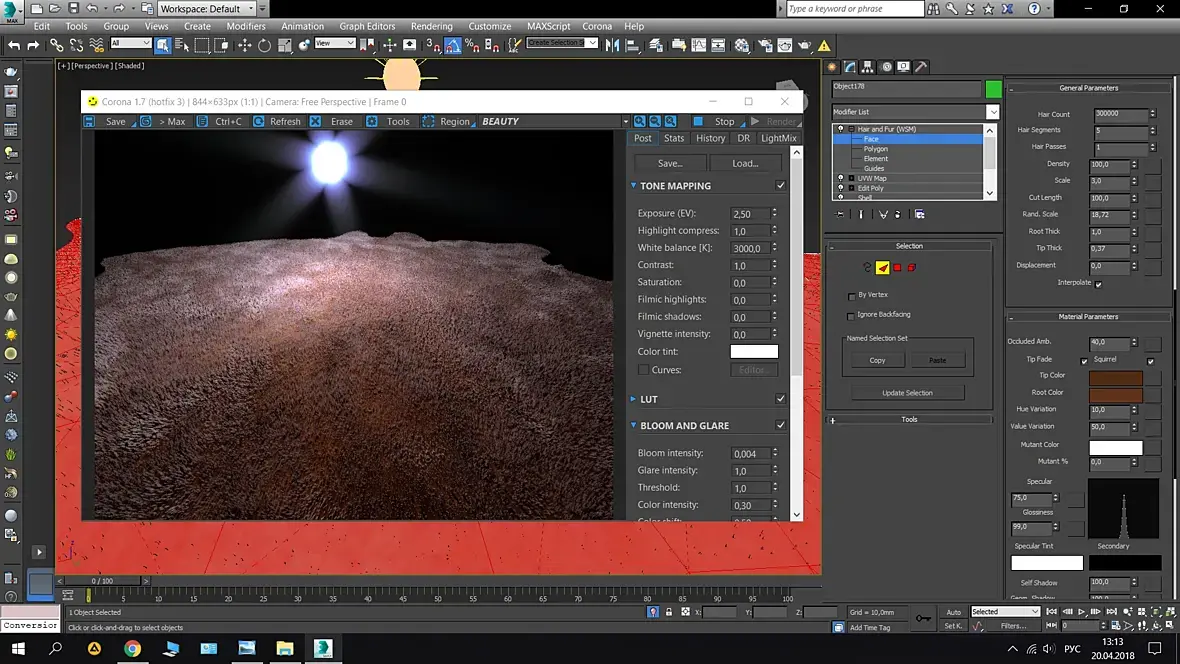The image size is (1180, 664).
Task: Click the Exposure (EV) value field
Action: coord(749,214)
